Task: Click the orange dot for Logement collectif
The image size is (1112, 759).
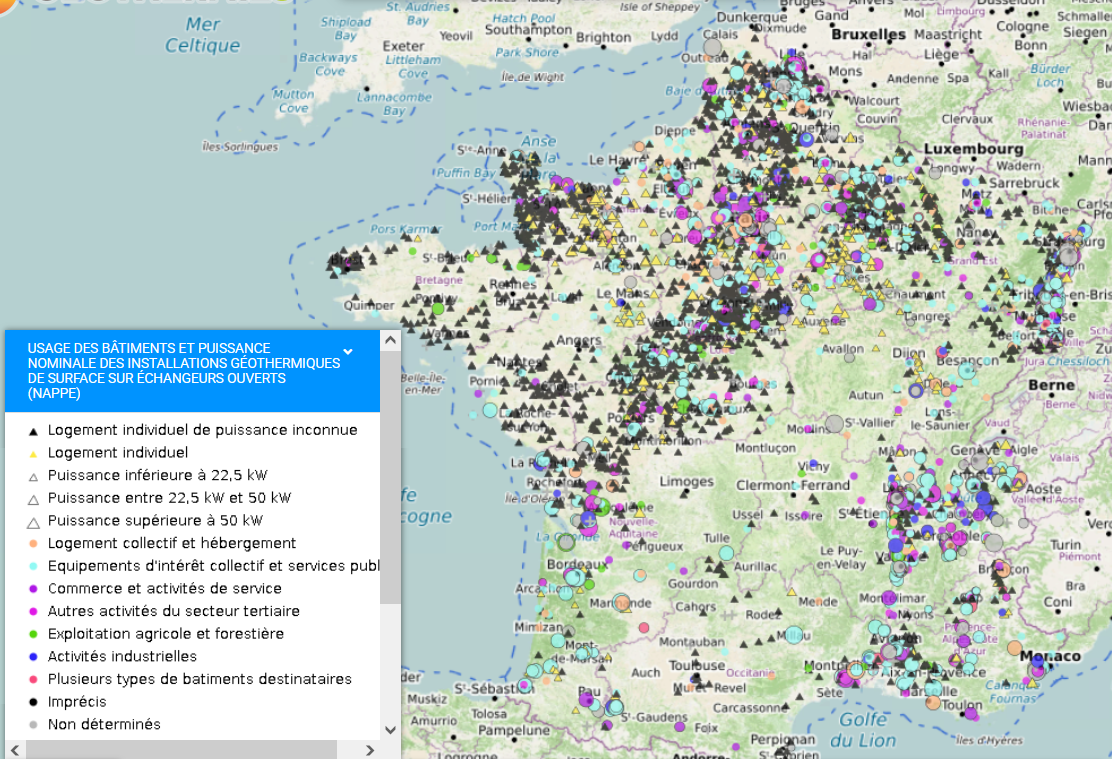Action: tap(33, 544)
